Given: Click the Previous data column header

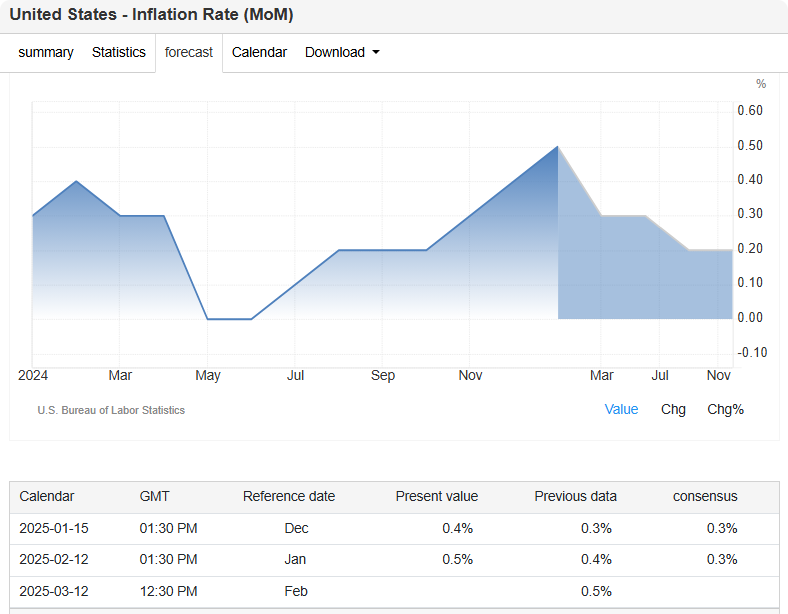Looking at the screenshot, I should [x=575, y=496].
